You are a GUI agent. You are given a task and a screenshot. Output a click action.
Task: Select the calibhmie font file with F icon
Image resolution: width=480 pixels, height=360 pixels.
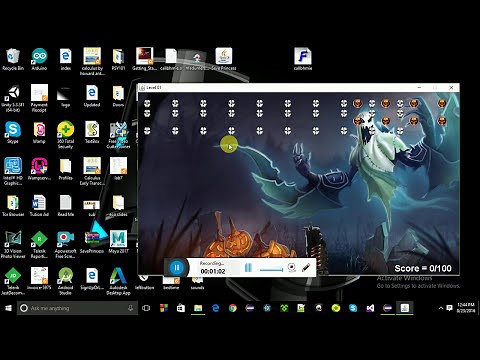[303, 59]
